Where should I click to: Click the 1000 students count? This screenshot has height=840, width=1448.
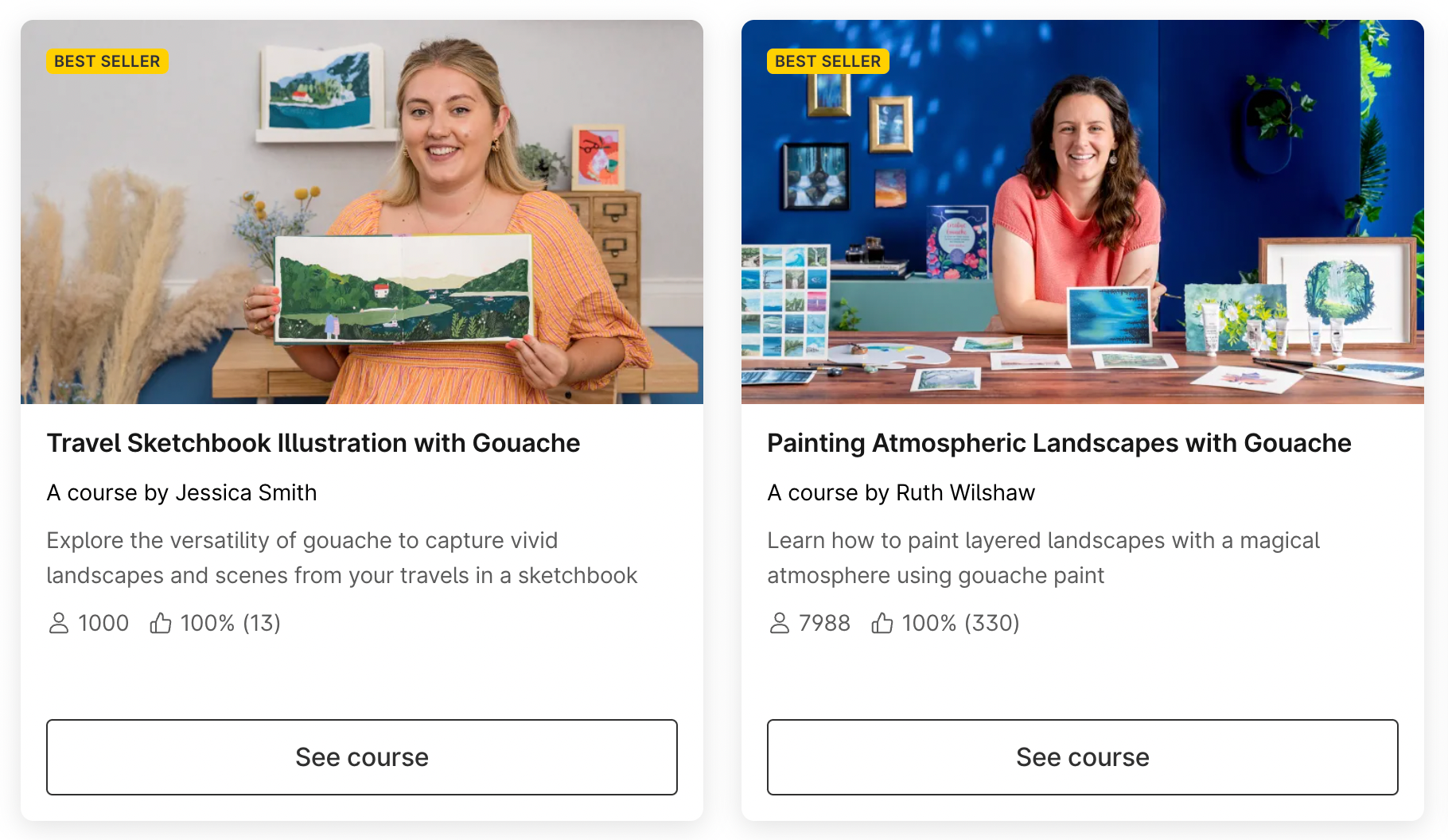coord(103,623)
